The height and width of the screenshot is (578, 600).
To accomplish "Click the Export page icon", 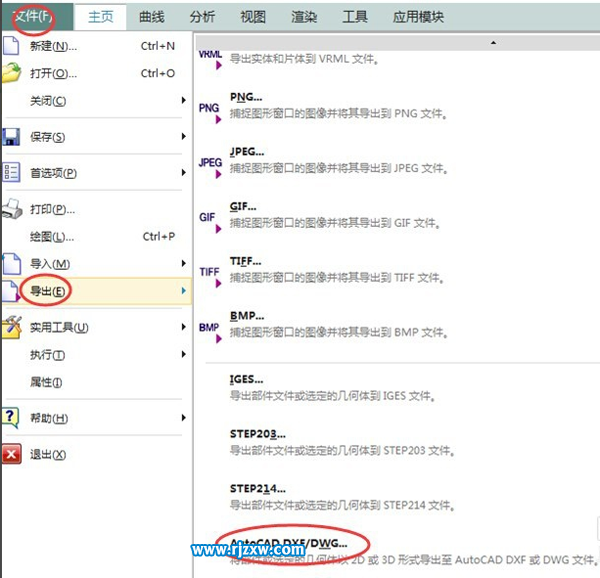I will [x=10, y=291].
